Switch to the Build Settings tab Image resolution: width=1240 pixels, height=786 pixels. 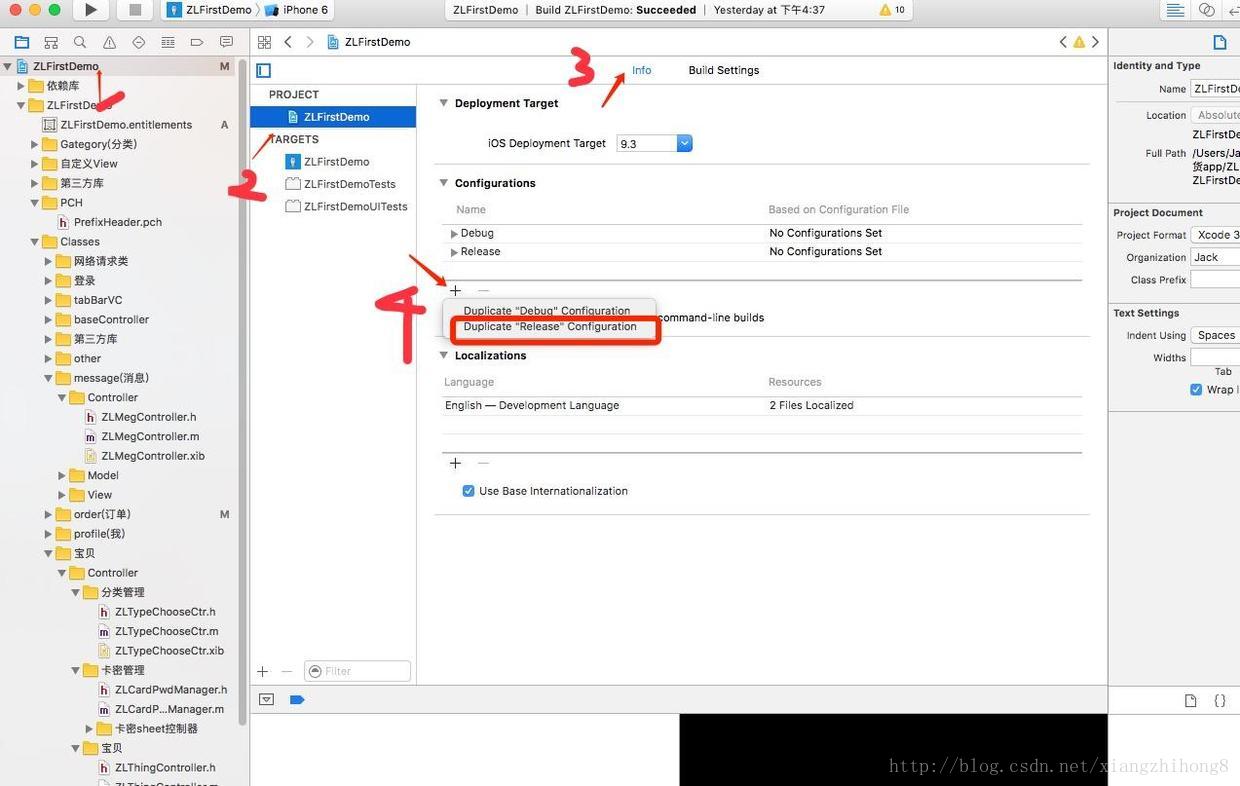point(723,70)
